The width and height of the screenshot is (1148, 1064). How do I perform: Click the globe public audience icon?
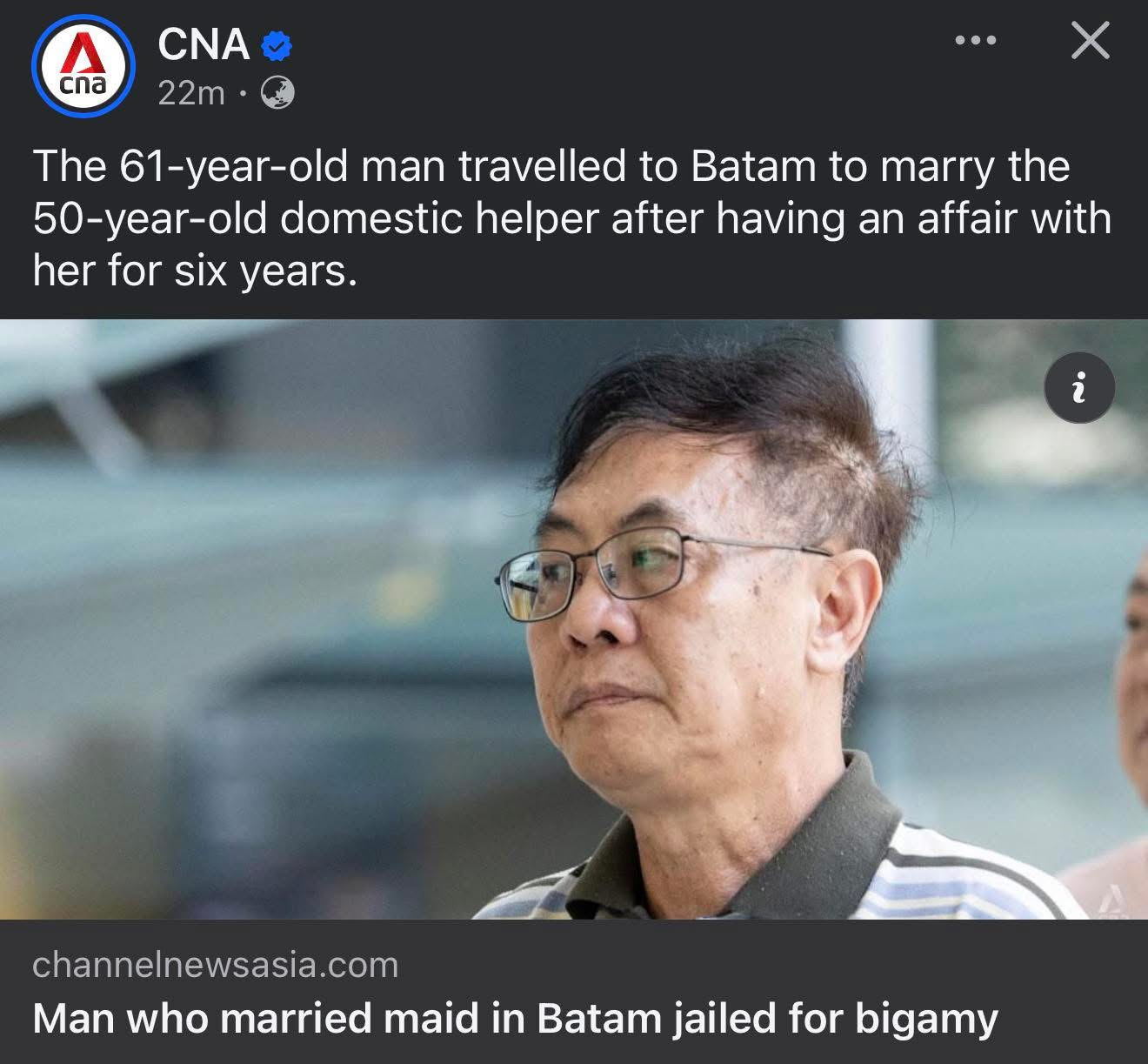pyautogui.click(x=277, y=93)
